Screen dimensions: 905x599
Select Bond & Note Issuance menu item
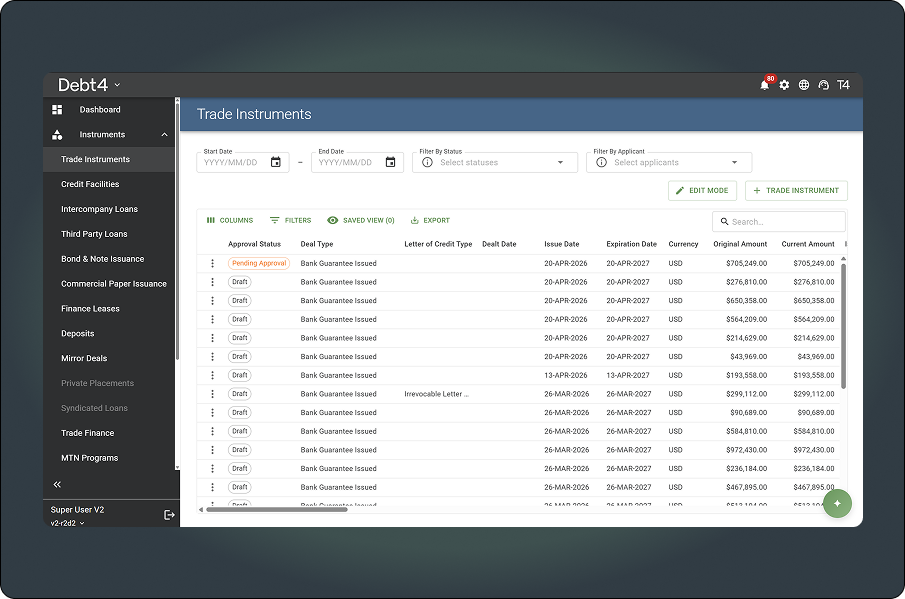tap(103, 259)
